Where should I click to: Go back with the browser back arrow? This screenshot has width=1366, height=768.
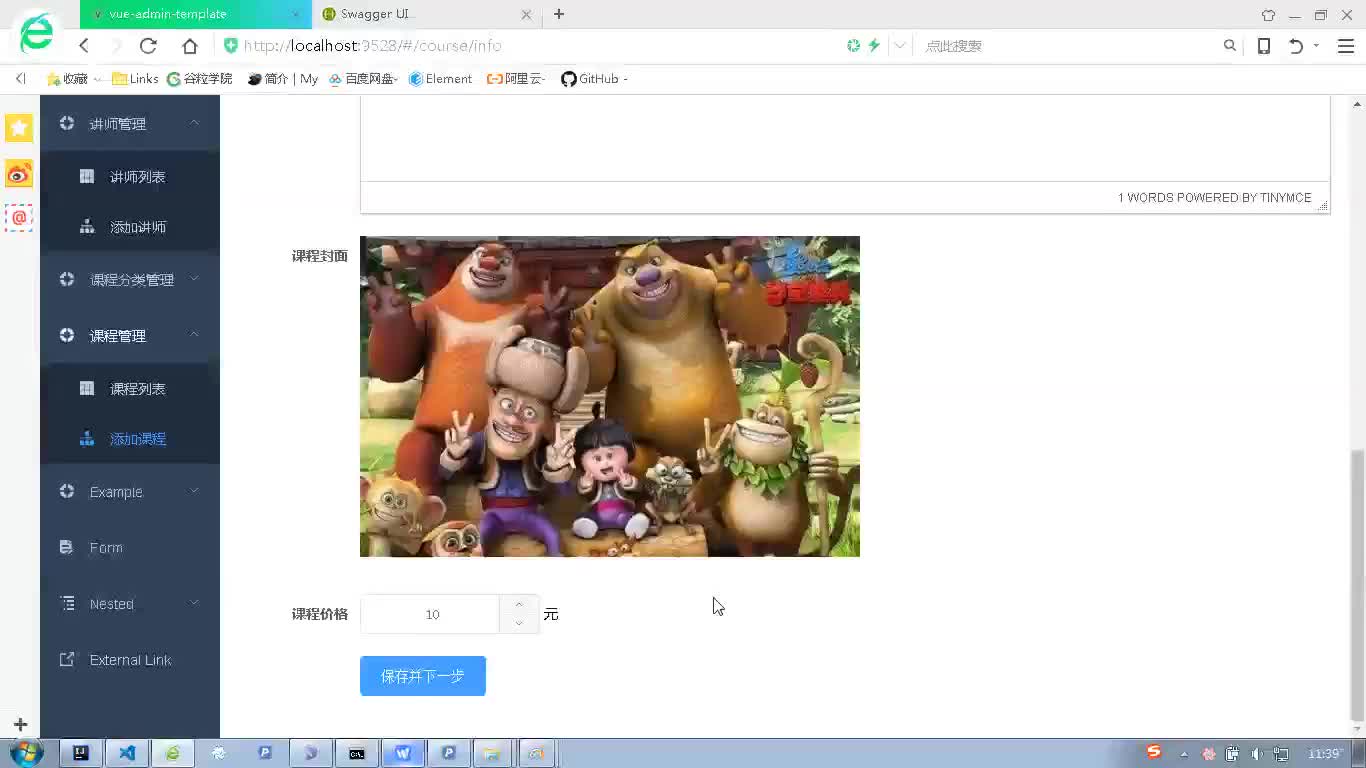(84, 46)
